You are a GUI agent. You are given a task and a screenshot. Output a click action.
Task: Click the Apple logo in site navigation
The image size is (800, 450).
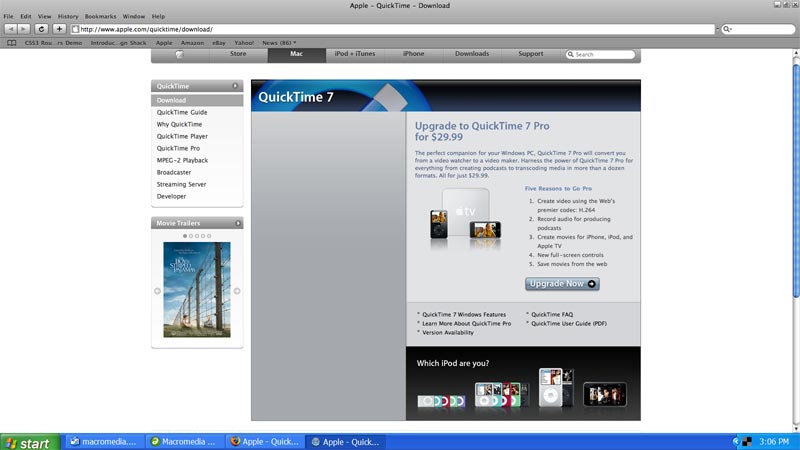point(179,54)
